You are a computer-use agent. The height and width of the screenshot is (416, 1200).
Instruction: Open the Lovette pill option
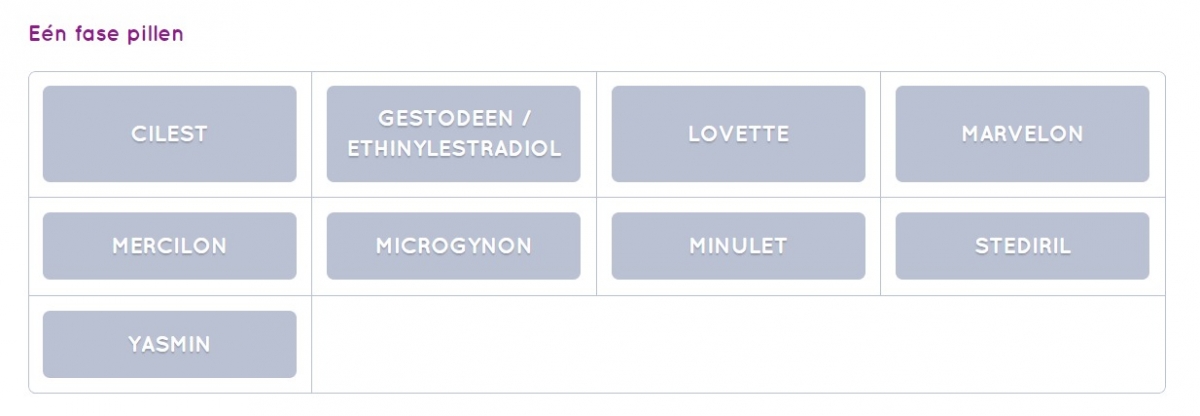coord(738,134)
